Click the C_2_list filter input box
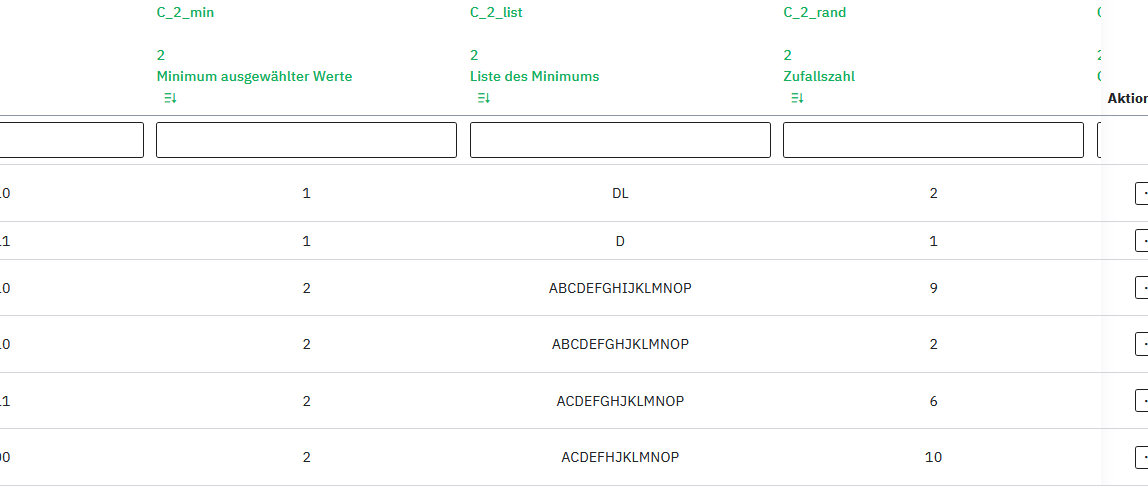This screenshot has width=1148, height=494. click(620, 140)
